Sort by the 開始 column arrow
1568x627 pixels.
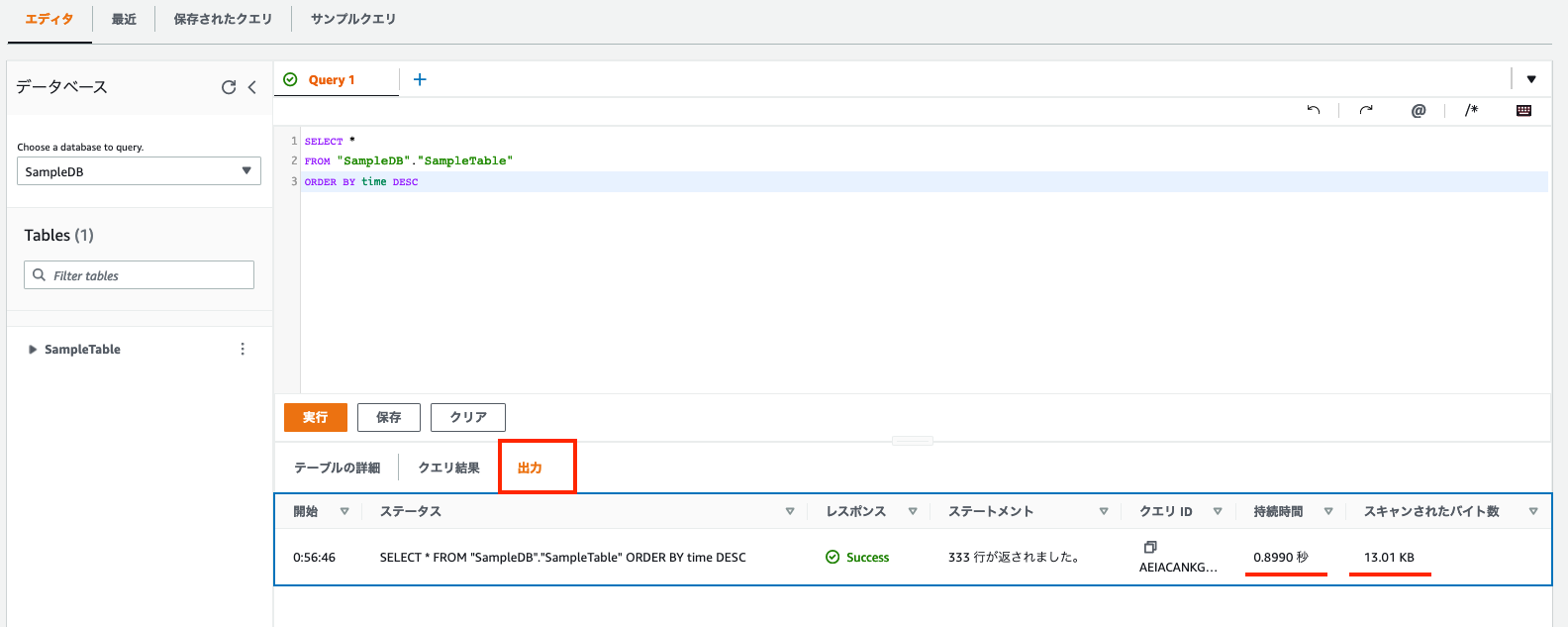(x=344, y=511)
